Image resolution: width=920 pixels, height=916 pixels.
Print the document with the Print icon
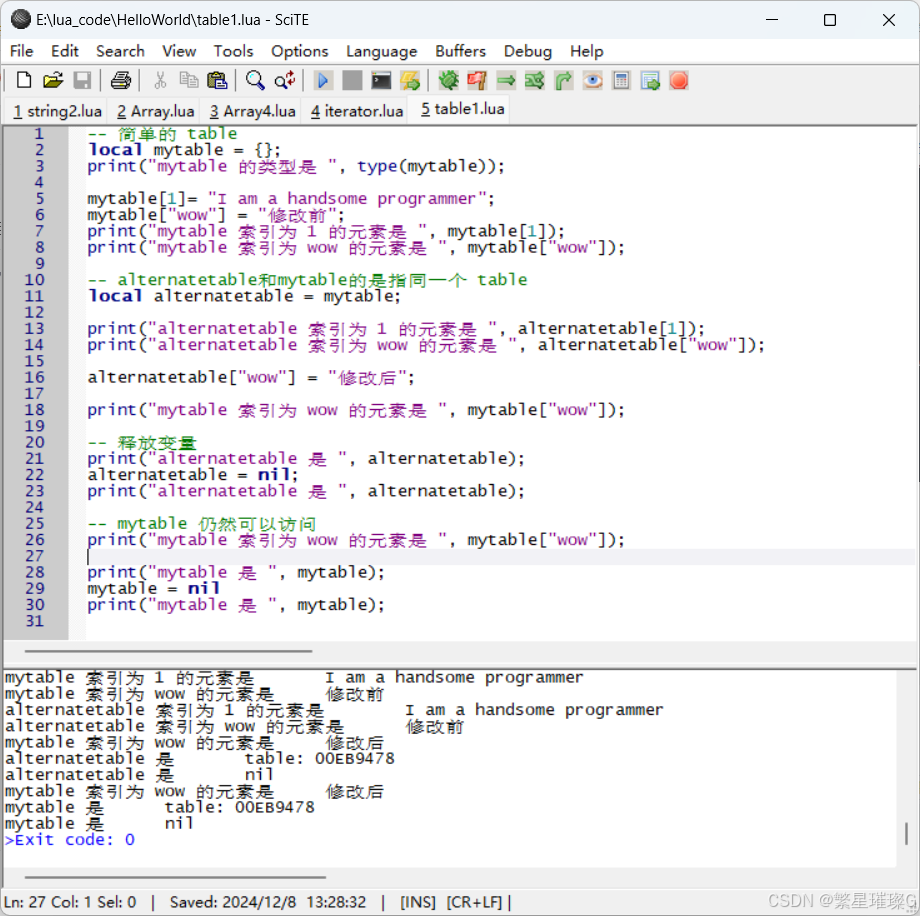coord(118,80)
